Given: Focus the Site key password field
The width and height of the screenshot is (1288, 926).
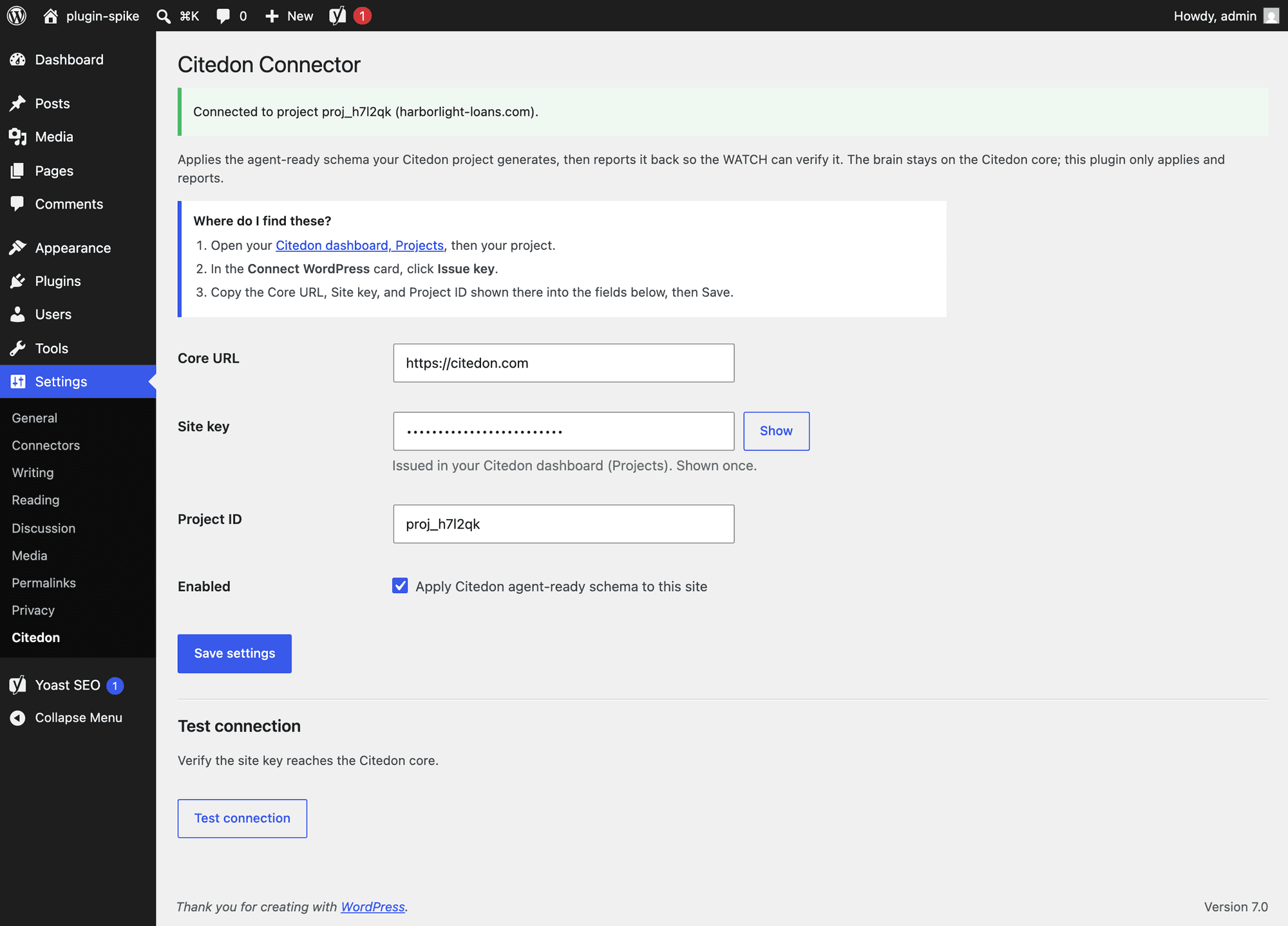Looking at the screenshot, I should click(563, 431).
